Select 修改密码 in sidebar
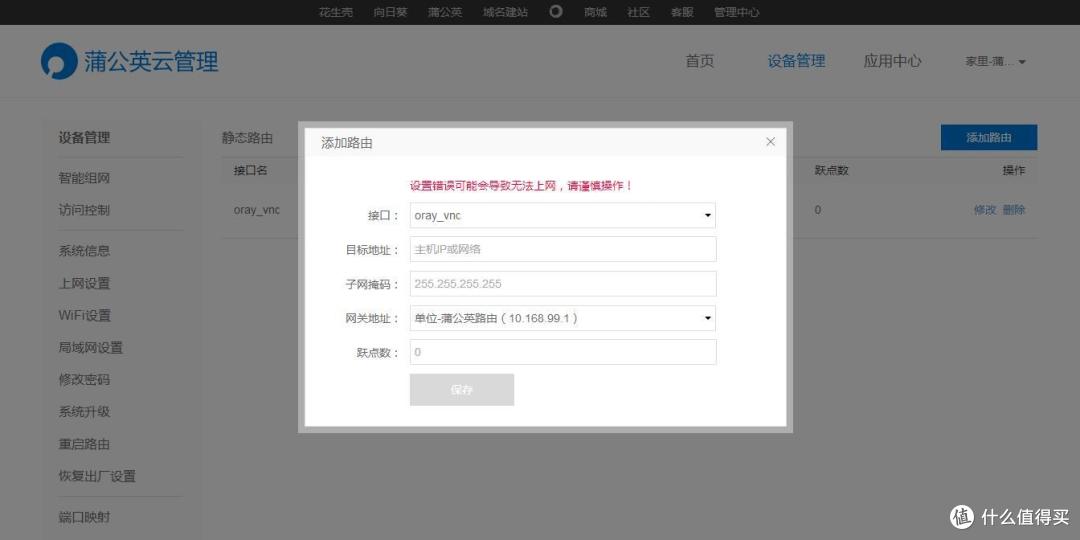The width and height of the screenshot is (1080, 540). [84, 380]
